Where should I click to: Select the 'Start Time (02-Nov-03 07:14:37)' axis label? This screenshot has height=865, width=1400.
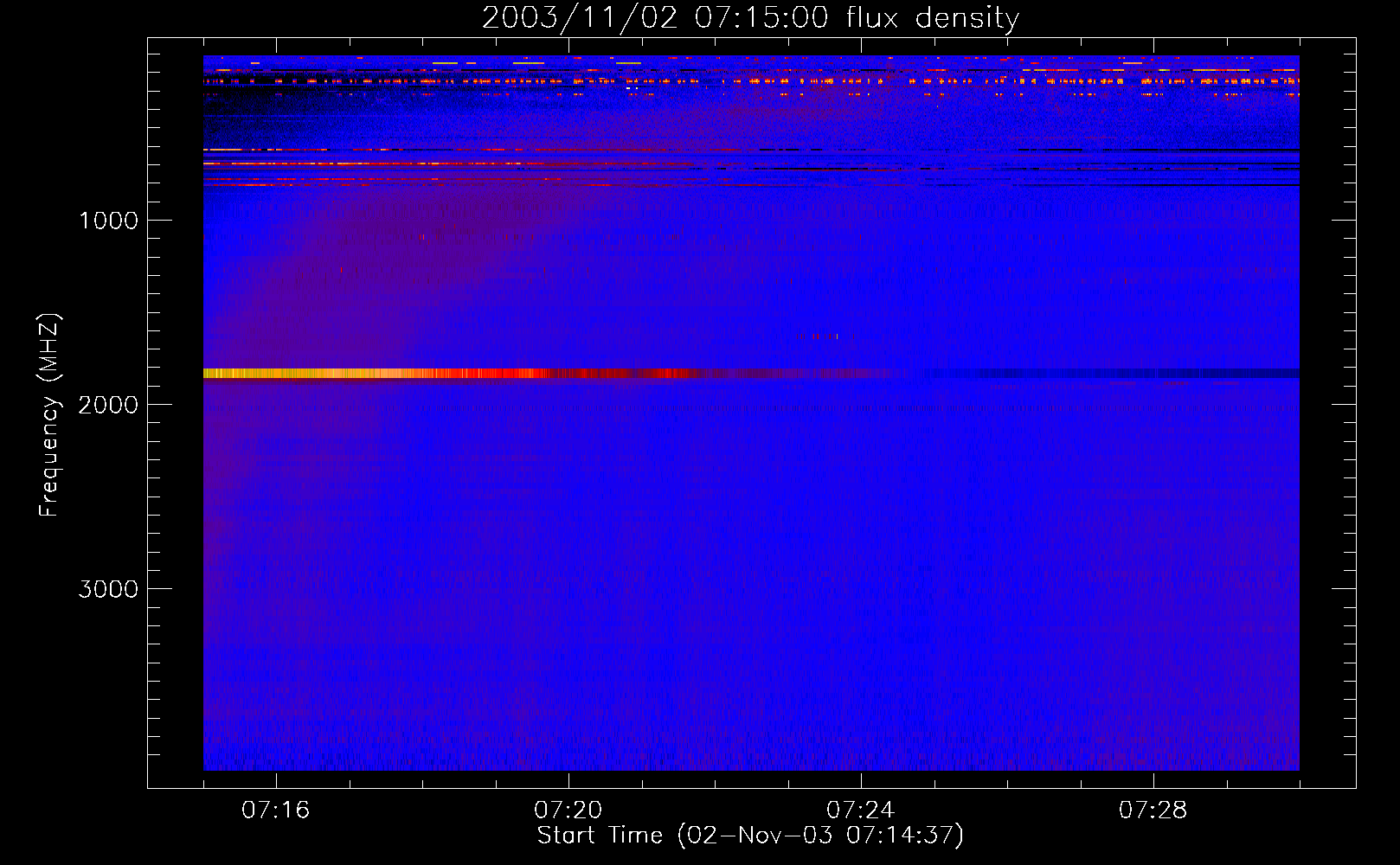[x=750, y=836]
